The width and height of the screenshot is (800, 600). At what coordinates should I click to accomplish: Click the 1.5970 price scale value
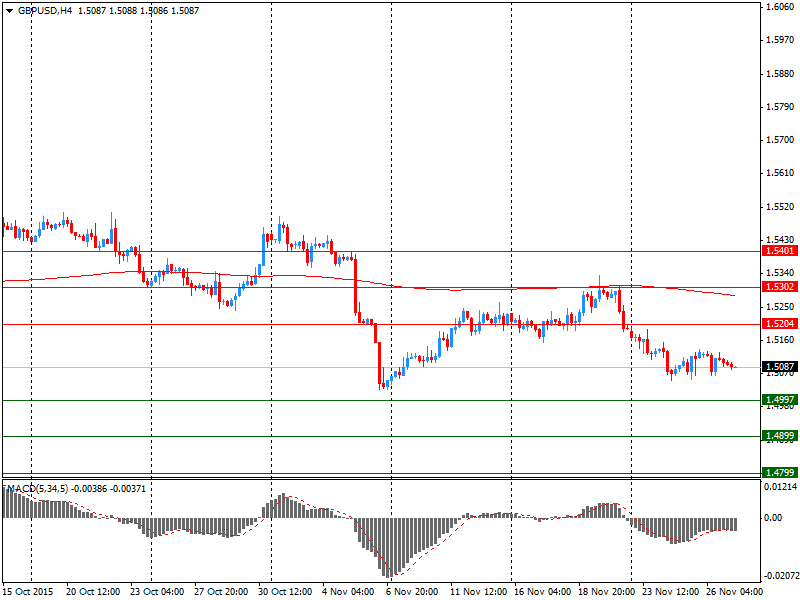pyautogui.click(x=780, y=40)
